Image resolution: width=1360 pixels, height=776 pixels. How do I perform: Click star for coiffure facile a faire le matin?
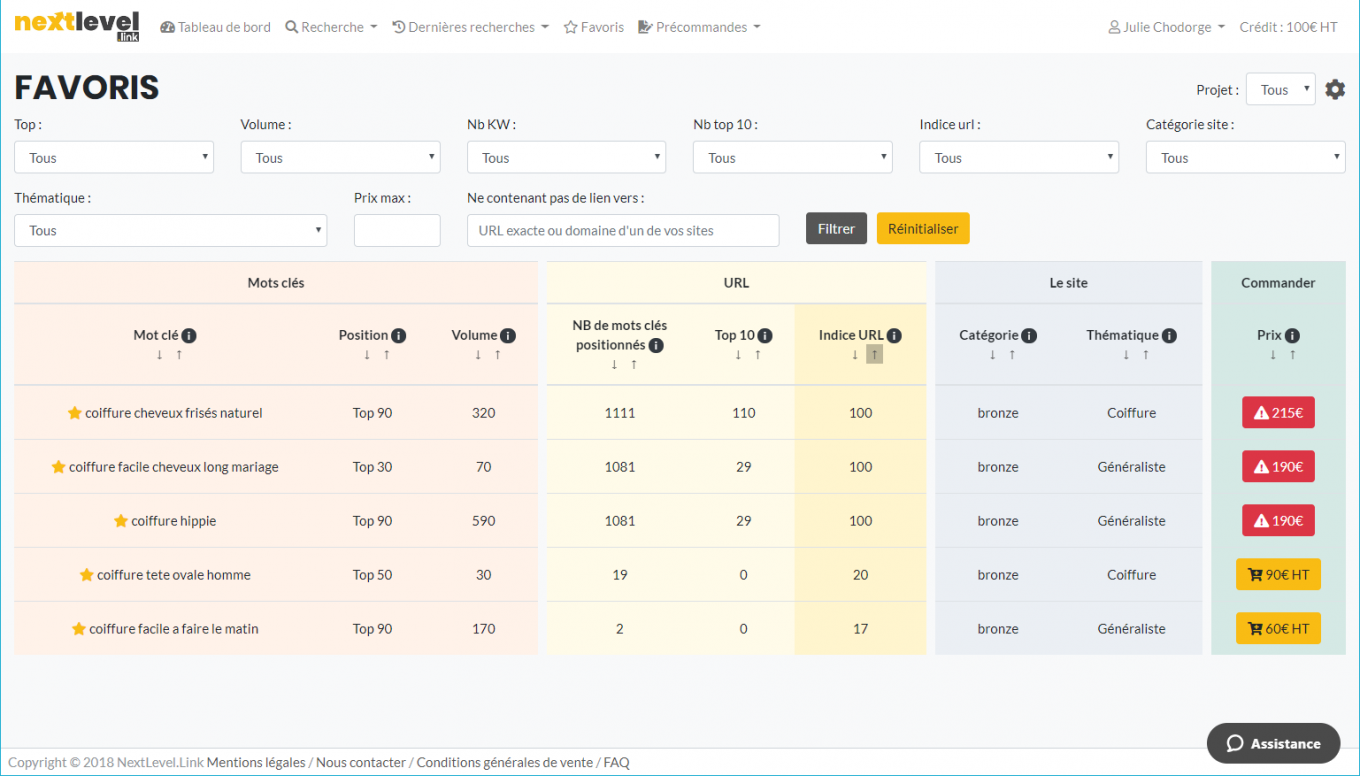point(79,629)
